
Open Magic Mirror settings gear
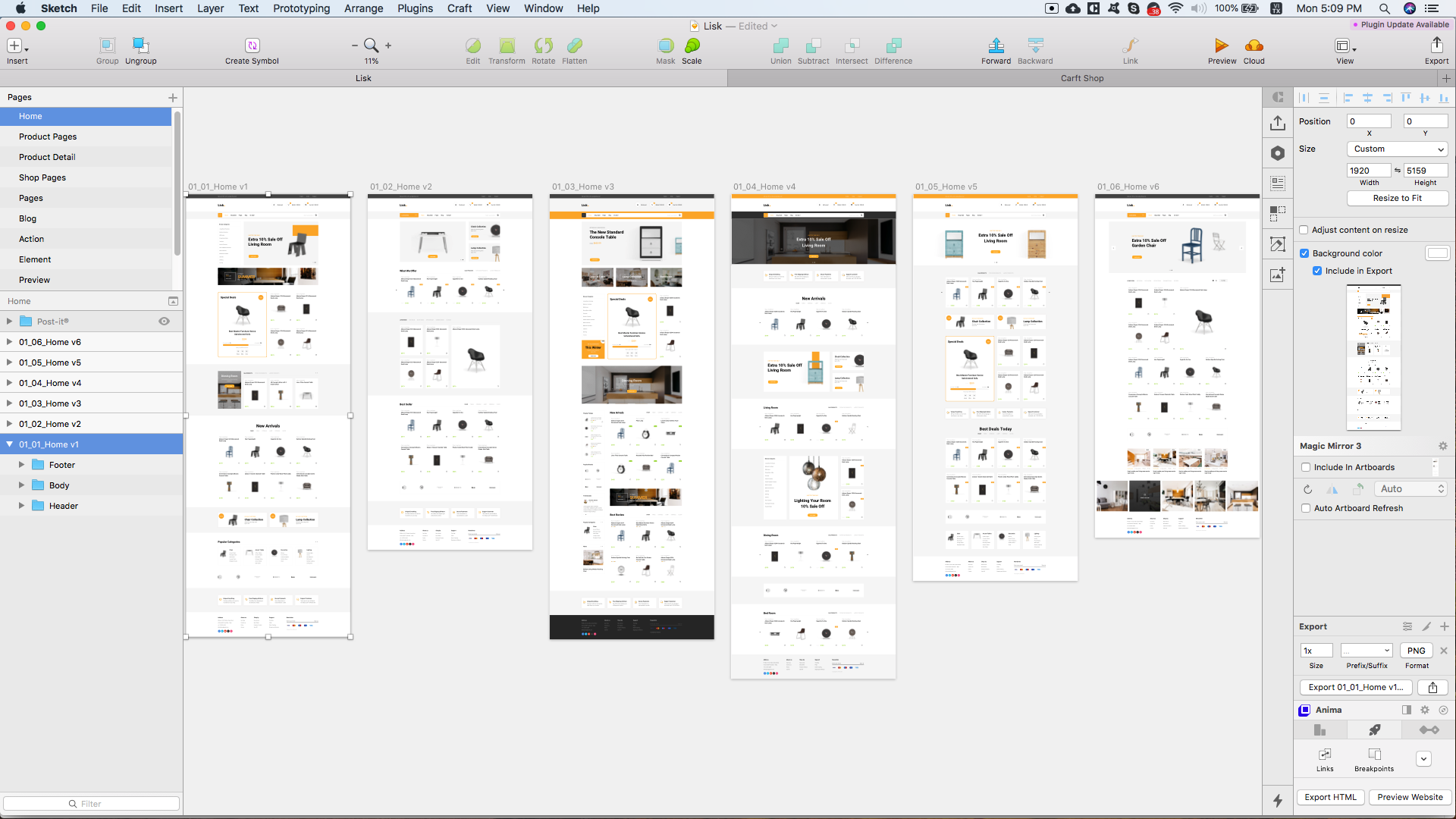click(1443, 446)
